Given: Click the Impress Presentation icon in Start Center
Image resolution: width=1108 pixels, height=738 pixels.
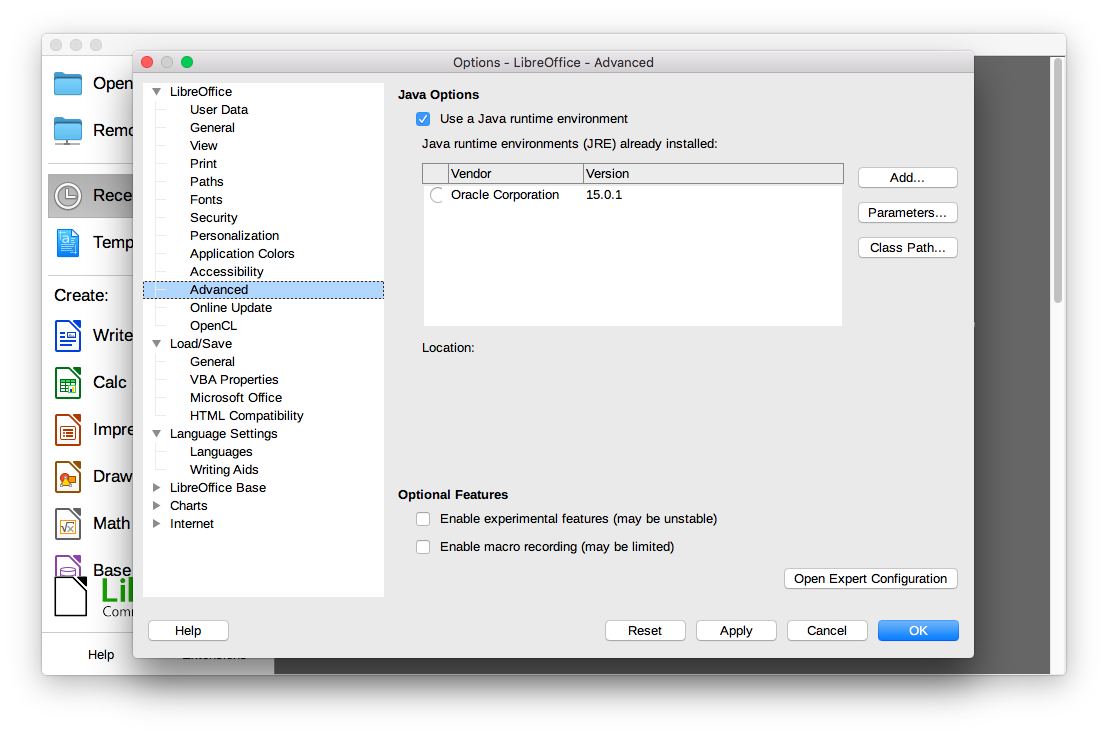Looking at the screenshot, I should pyautogui.click(x=68, y=430).
